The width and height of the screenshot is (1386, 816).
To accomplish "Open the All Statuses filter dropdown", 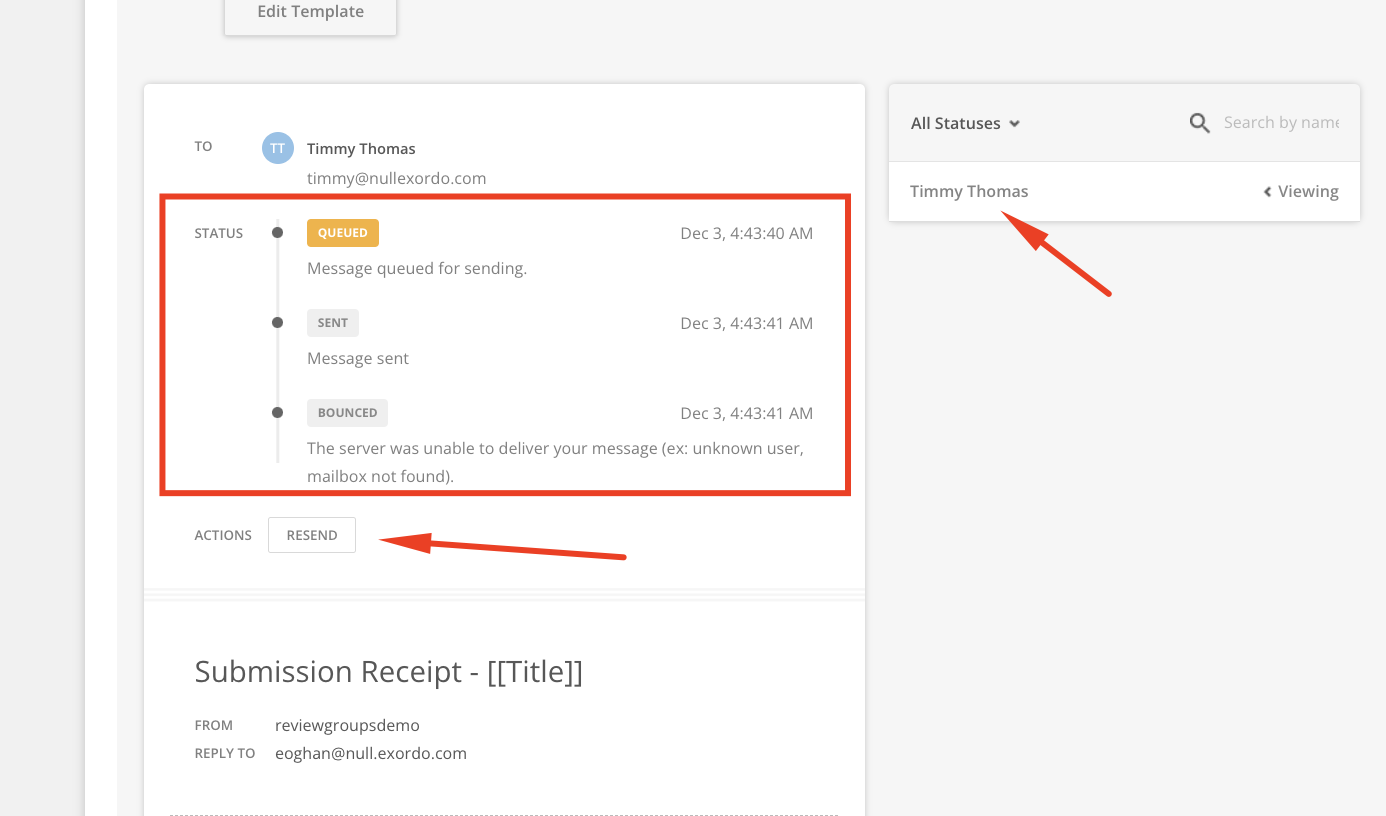I will click(965, 123).
